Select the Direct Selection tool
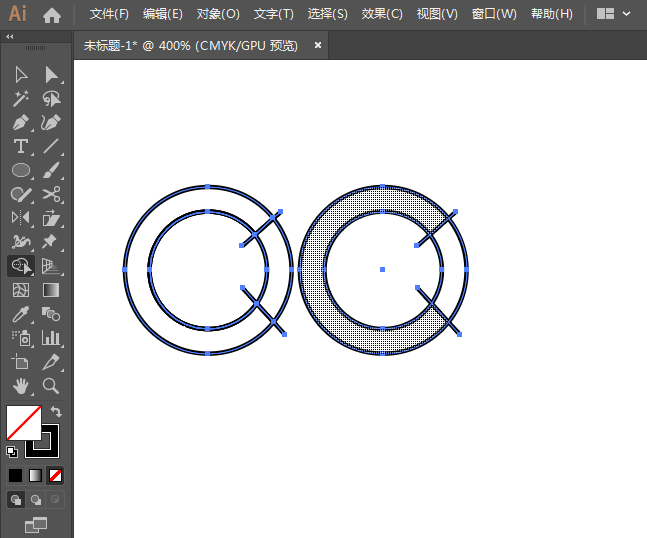The image size is (647, 538). tap(51, 75)
